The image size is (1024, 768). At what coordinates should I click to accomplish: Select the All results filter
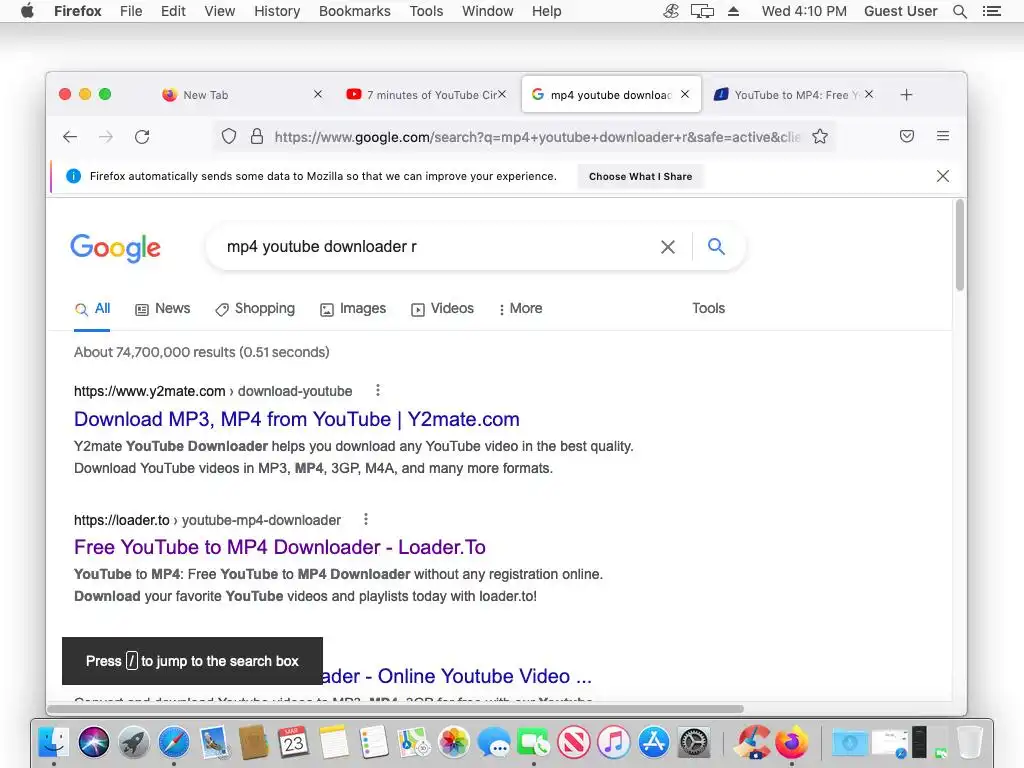(92, 308)
